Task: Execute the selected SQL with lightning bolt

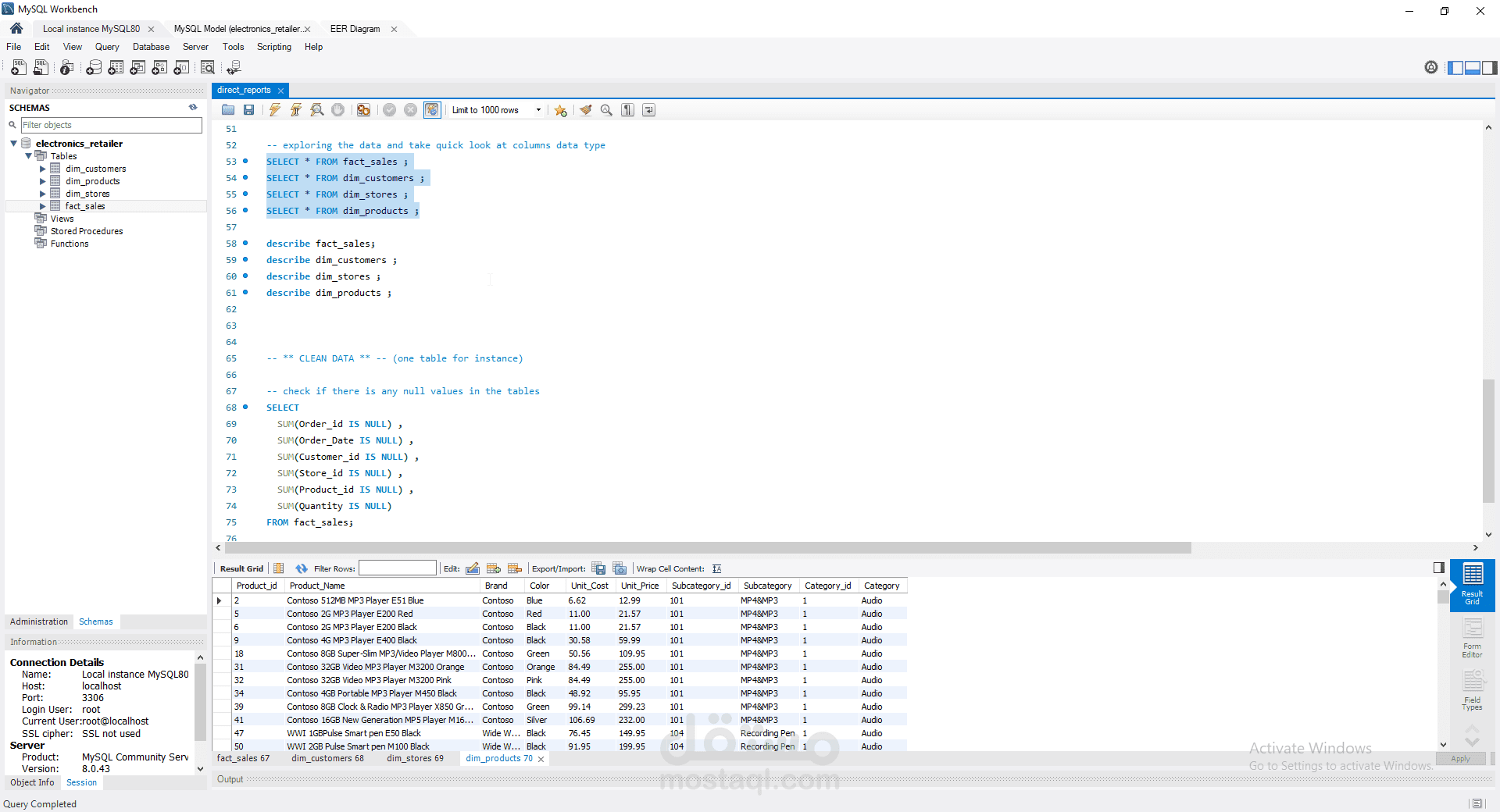Action: click(275, 110)
